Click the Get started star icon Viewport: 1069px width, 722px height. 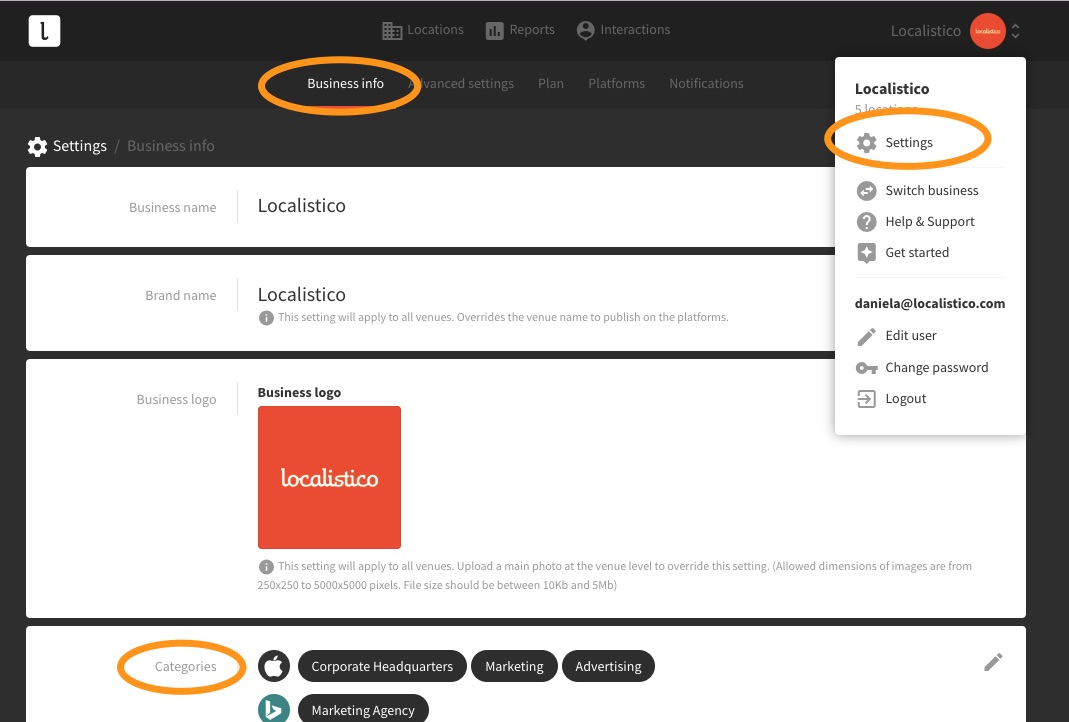pos(867,253)
